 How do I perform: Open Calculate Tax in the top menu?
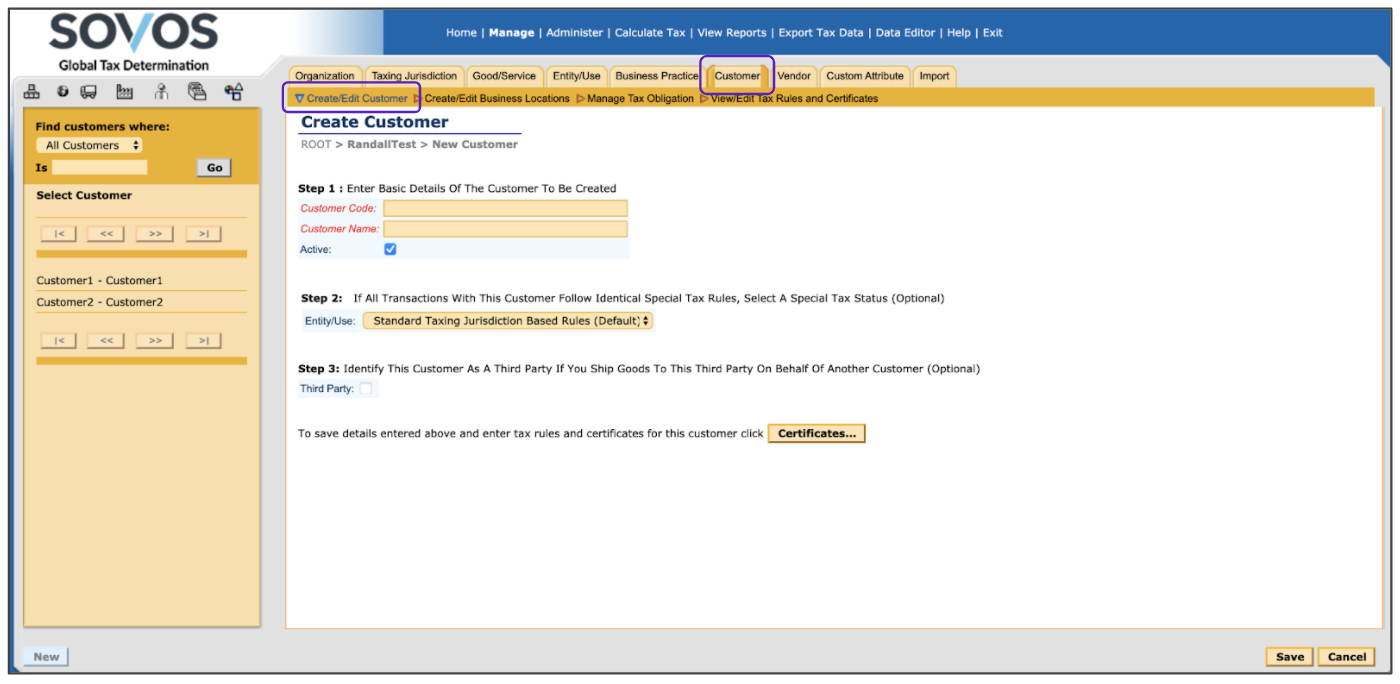[650, 33]
